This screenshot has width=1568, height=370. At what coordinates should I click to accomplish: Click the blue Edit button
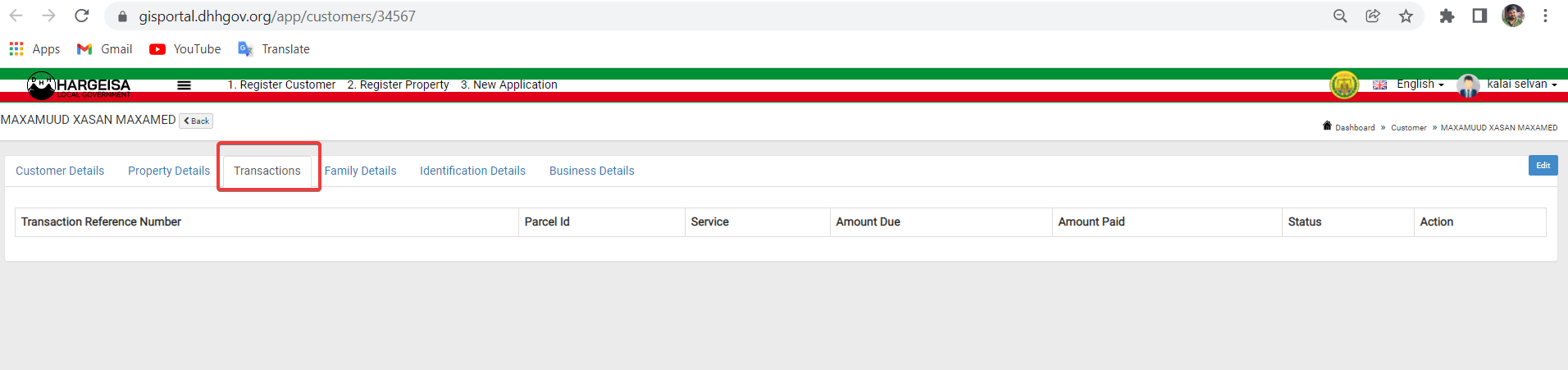(x=1543, y=166)
